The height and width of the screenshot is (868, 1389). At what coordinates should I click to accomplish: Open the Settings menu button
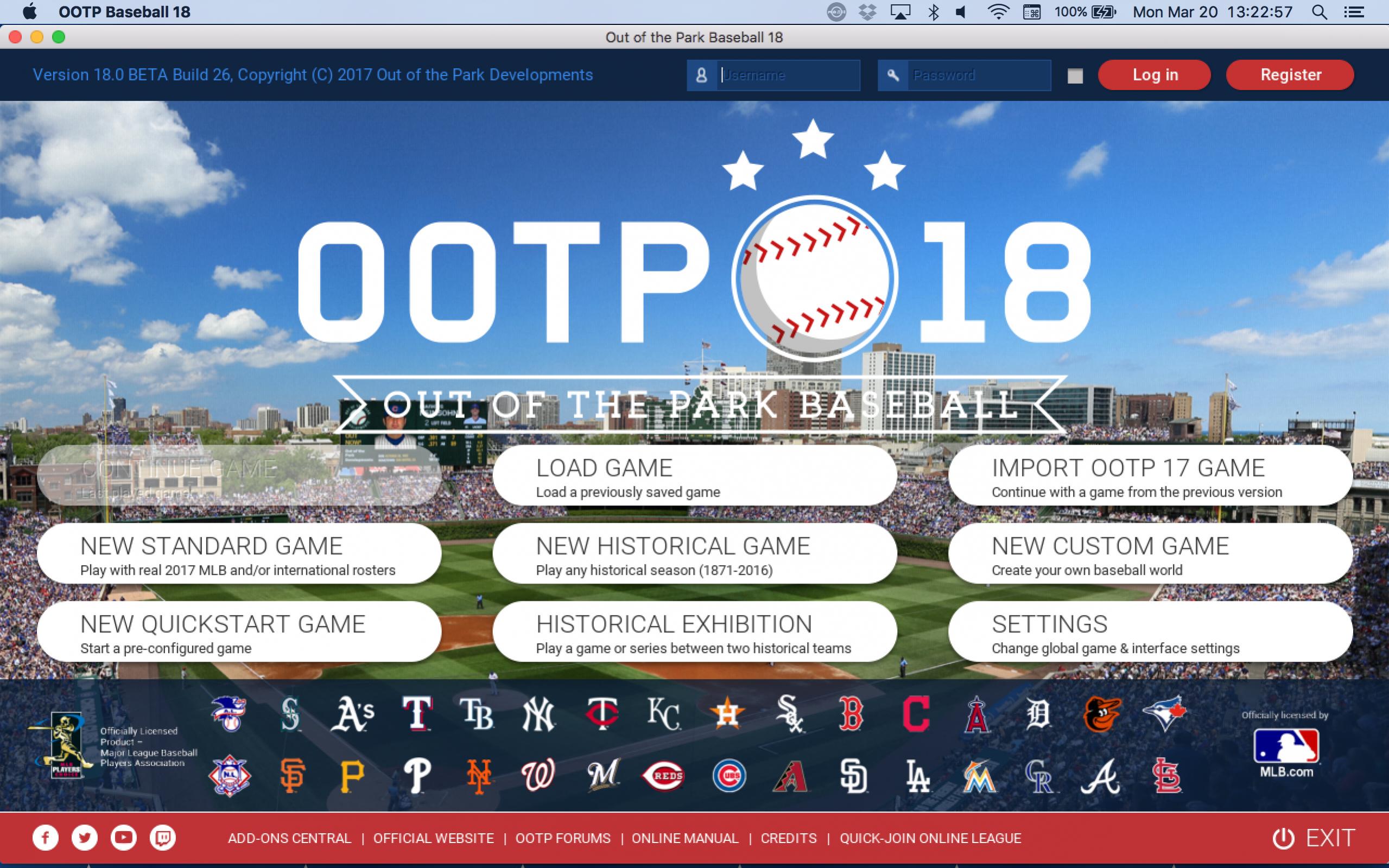(1150, 632)
